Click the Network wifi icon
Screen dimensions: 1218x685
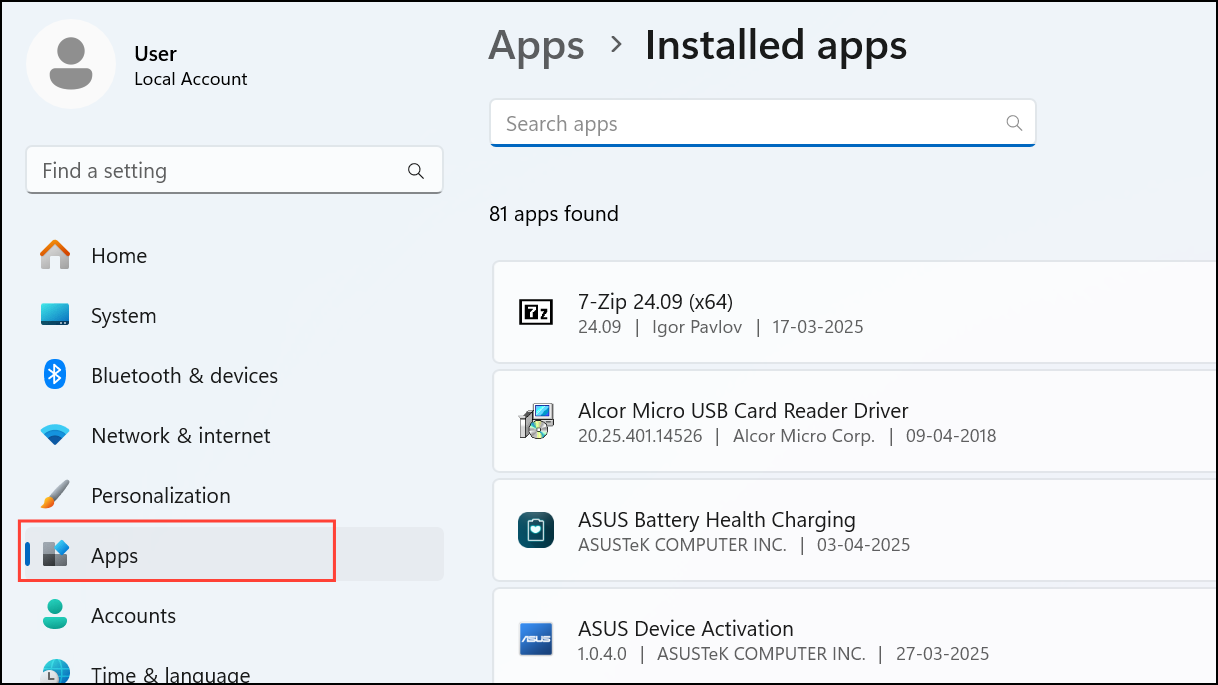(x=55, y=435)
